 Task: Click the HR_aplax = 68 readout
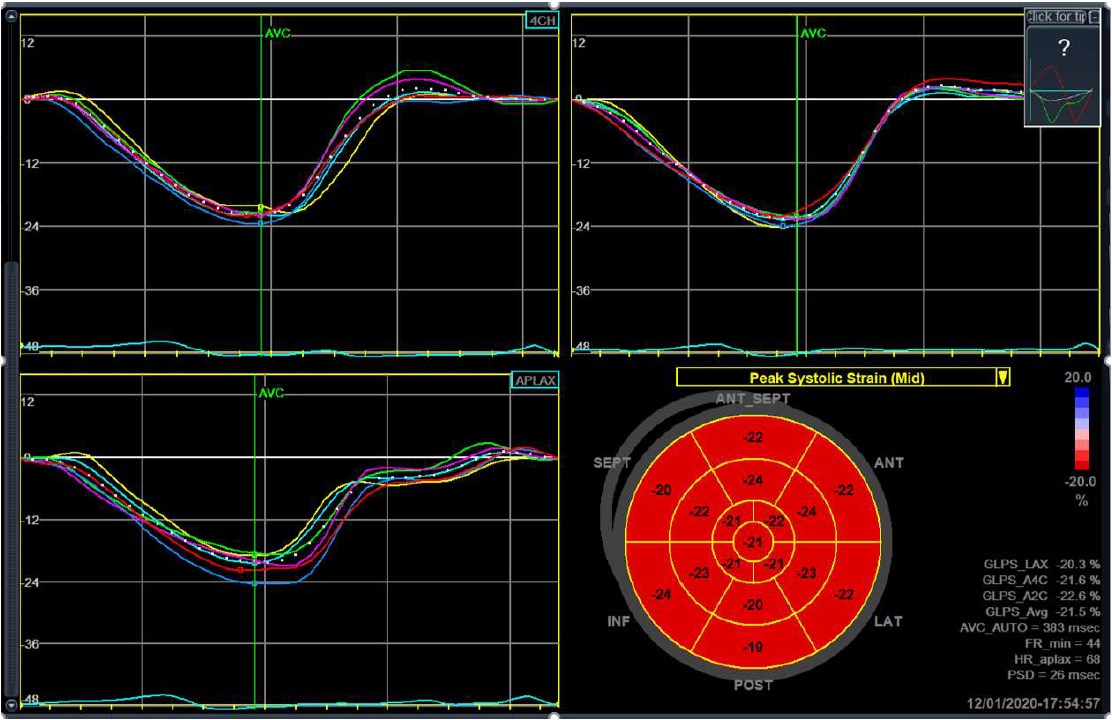pyautogui.click(x=1057, y=660)
